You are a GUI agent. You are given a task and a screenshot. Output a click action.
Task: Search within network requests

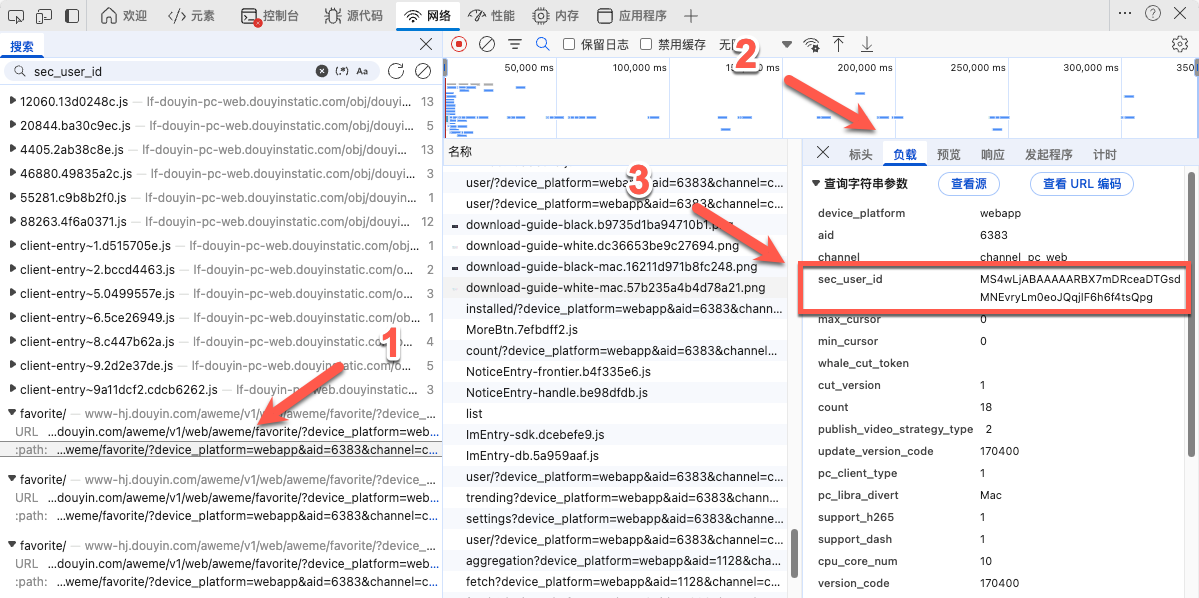coord(542,43)
